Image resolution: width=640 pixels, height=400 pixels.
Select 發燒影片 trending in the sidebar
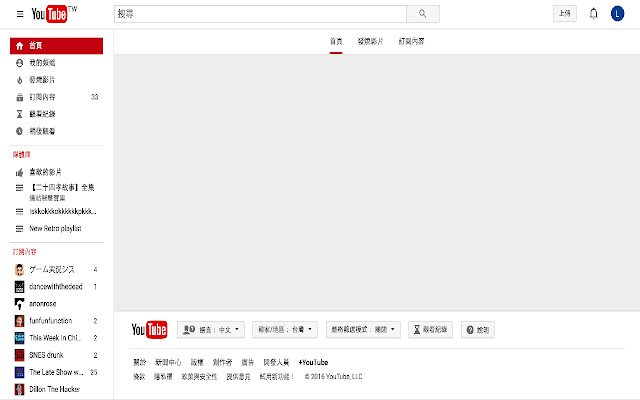44,79
